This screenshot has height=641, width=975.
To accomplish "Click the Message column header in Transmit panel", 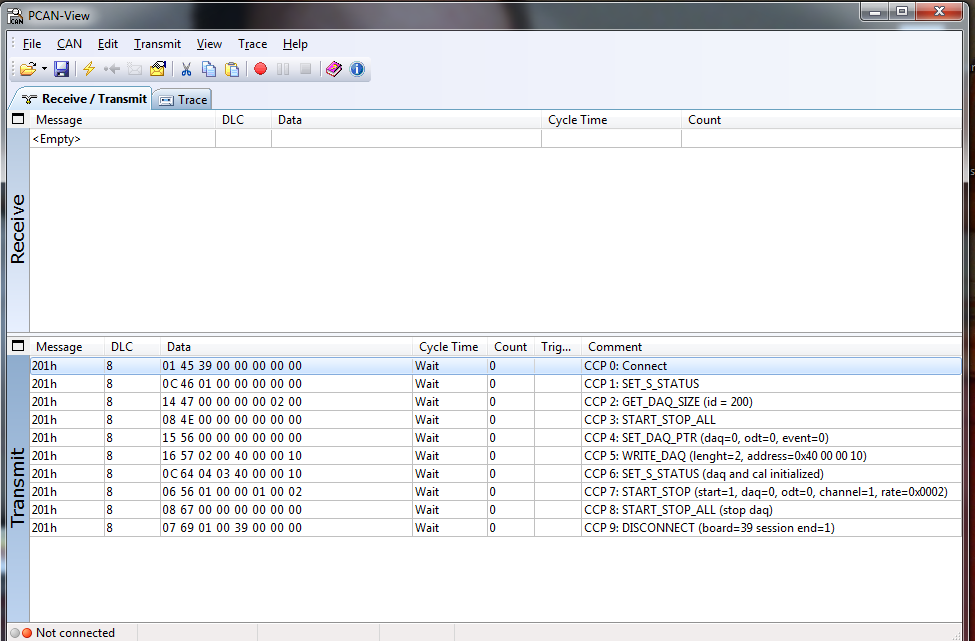I will click(67, 347).
